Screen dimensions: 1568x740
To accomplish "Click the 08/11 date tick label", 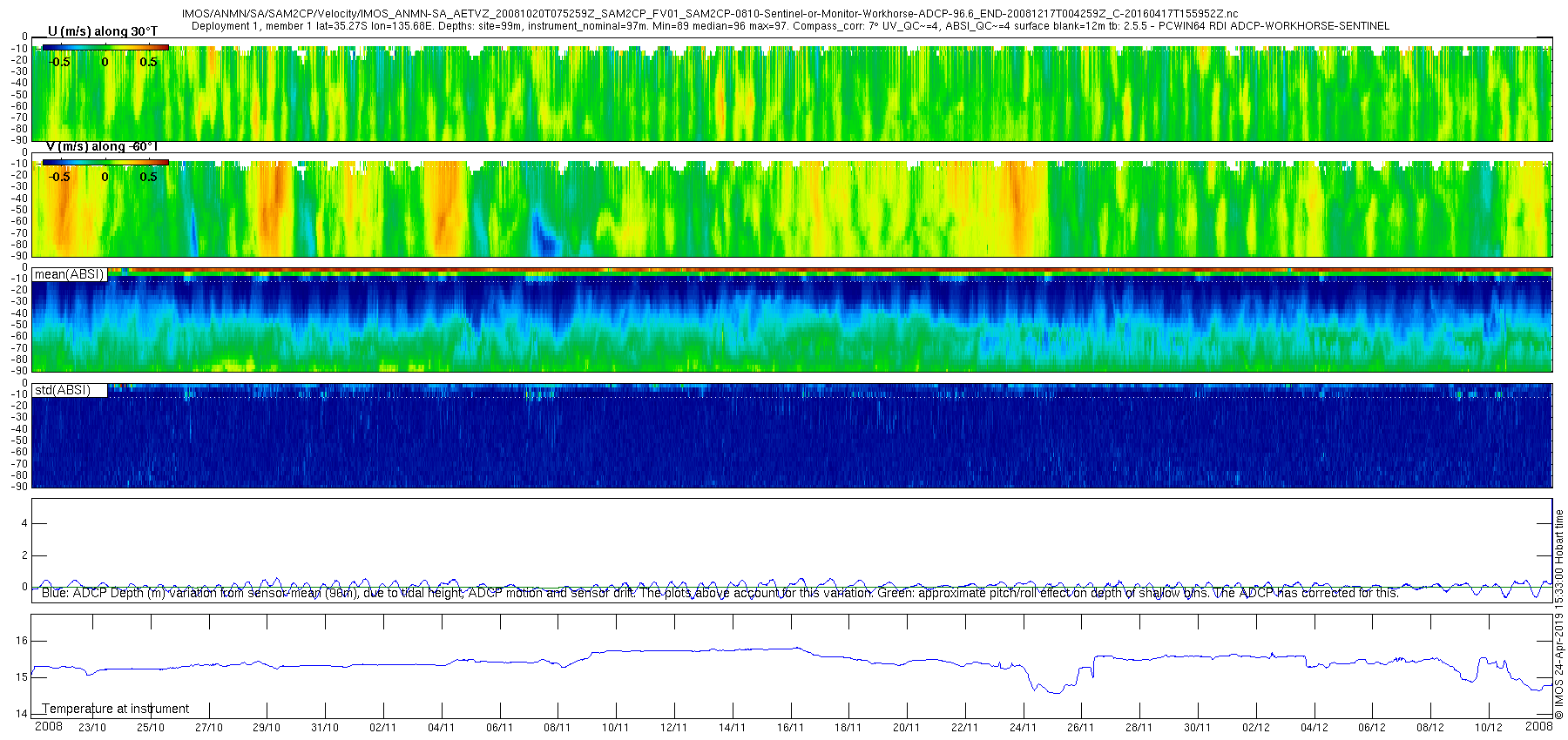I will click(558, 728).
